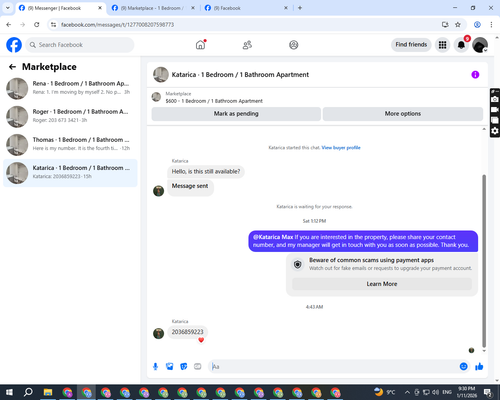The image size is (500, 400).
Task: Click the message input field Aa
Action: 333,367
